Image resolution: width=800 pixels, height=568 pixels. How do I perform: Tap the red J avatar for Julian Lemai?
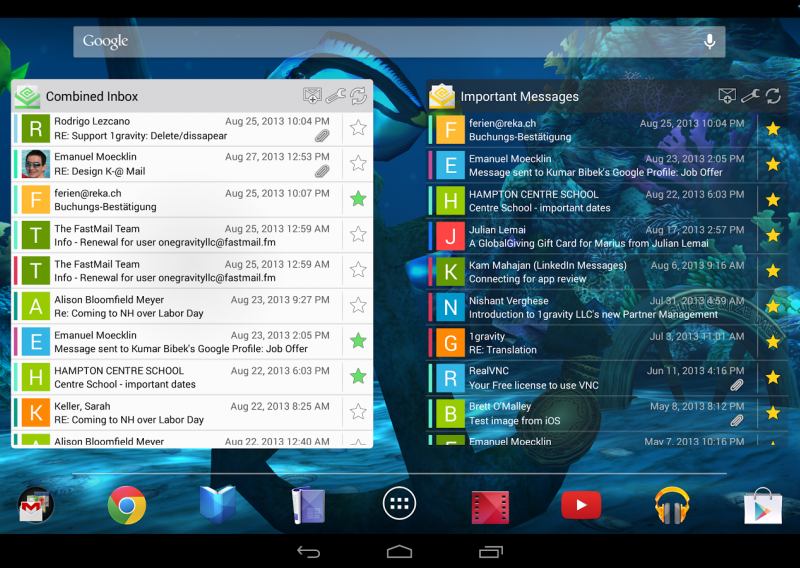pos(451,236)
